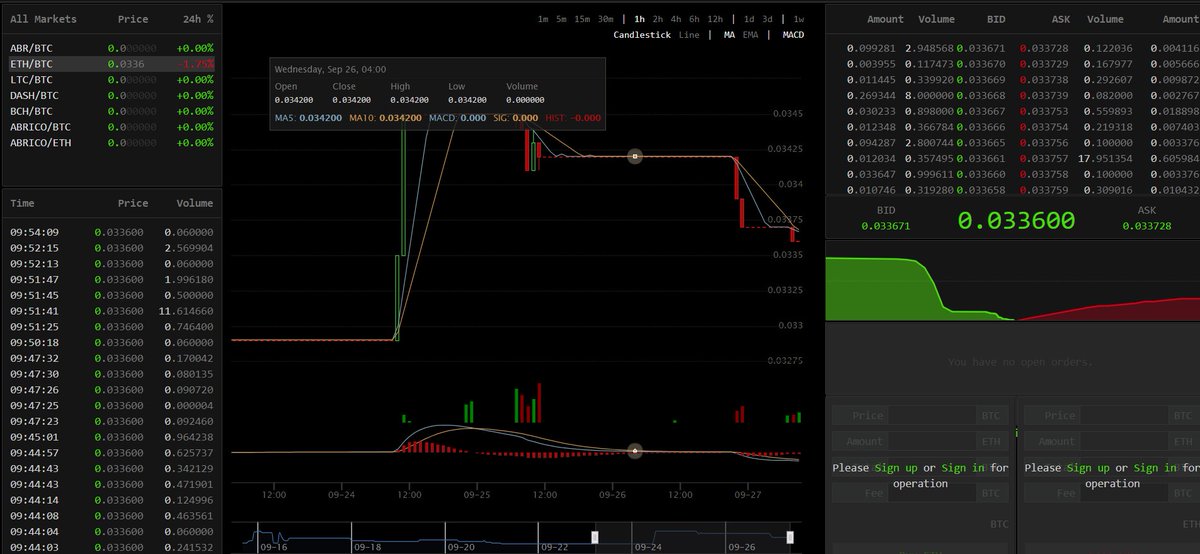
Task: Open the DASH/BTC market
Action: (x=111, y=95)
